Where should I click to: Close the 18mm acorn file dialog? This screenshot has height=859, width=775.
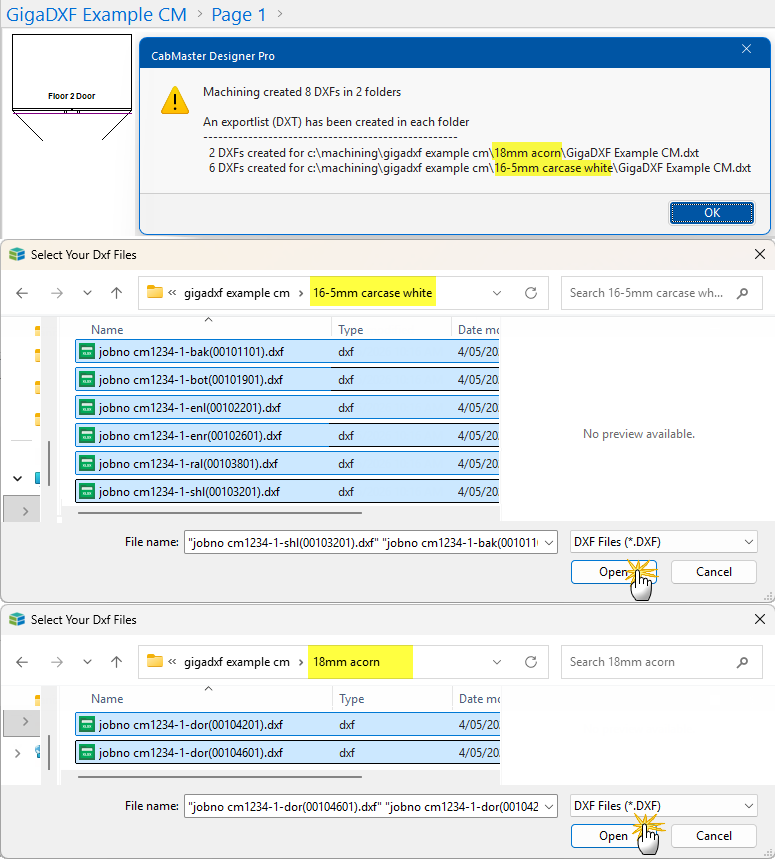760,619
